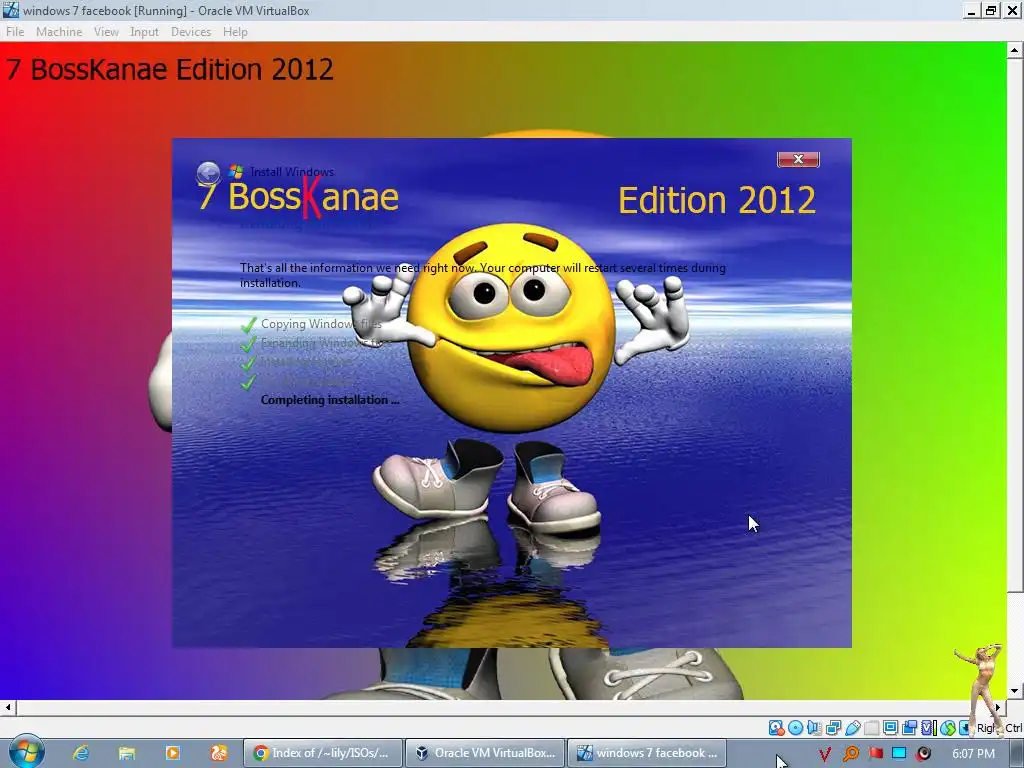The width and height of the screenshot is (1024, 768).
Task: Click the 'Completing installation ...' step text
Action: pos(330,400)
